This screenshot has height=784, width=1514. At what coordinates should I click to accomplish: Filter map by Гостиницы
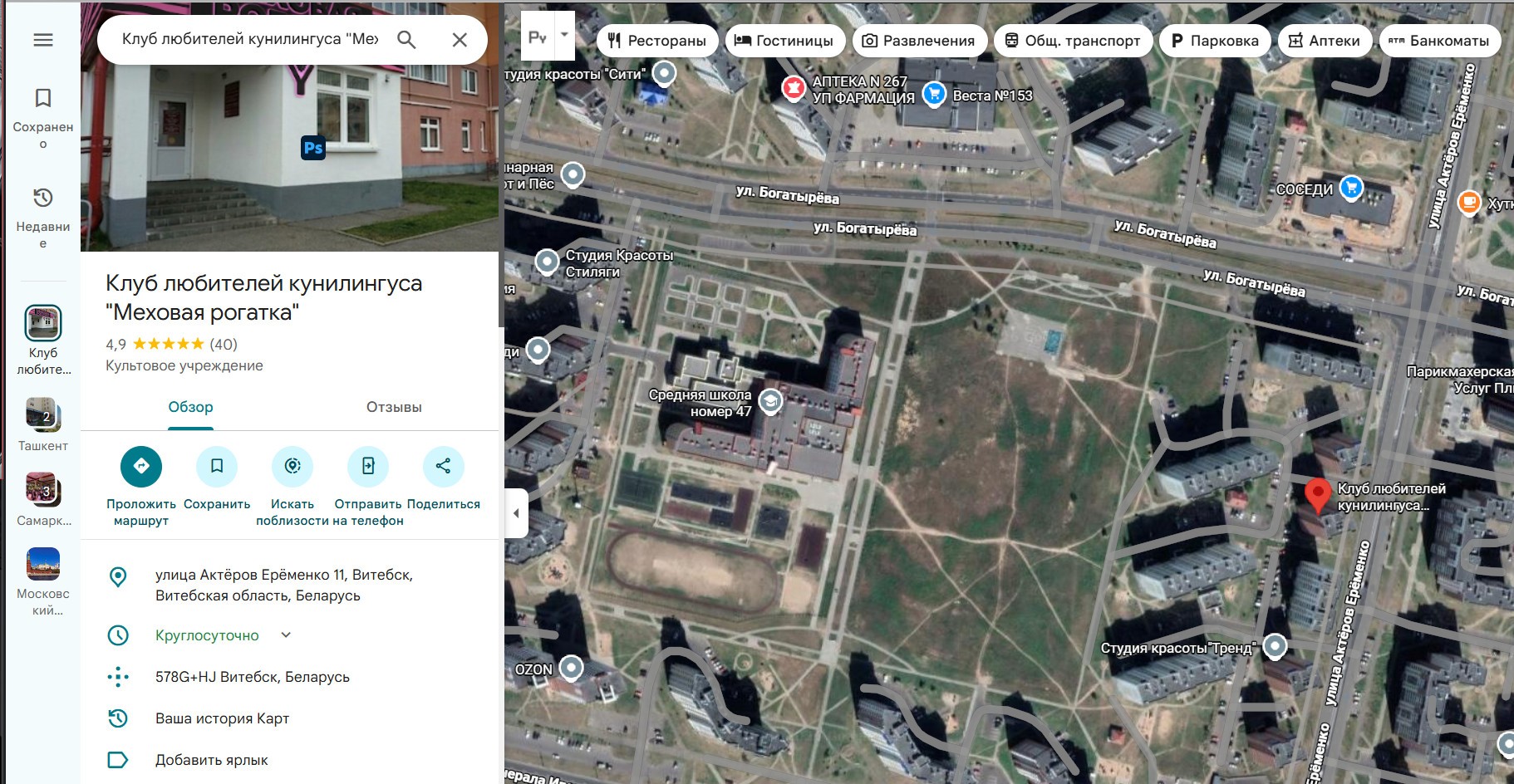pos(784,41)
